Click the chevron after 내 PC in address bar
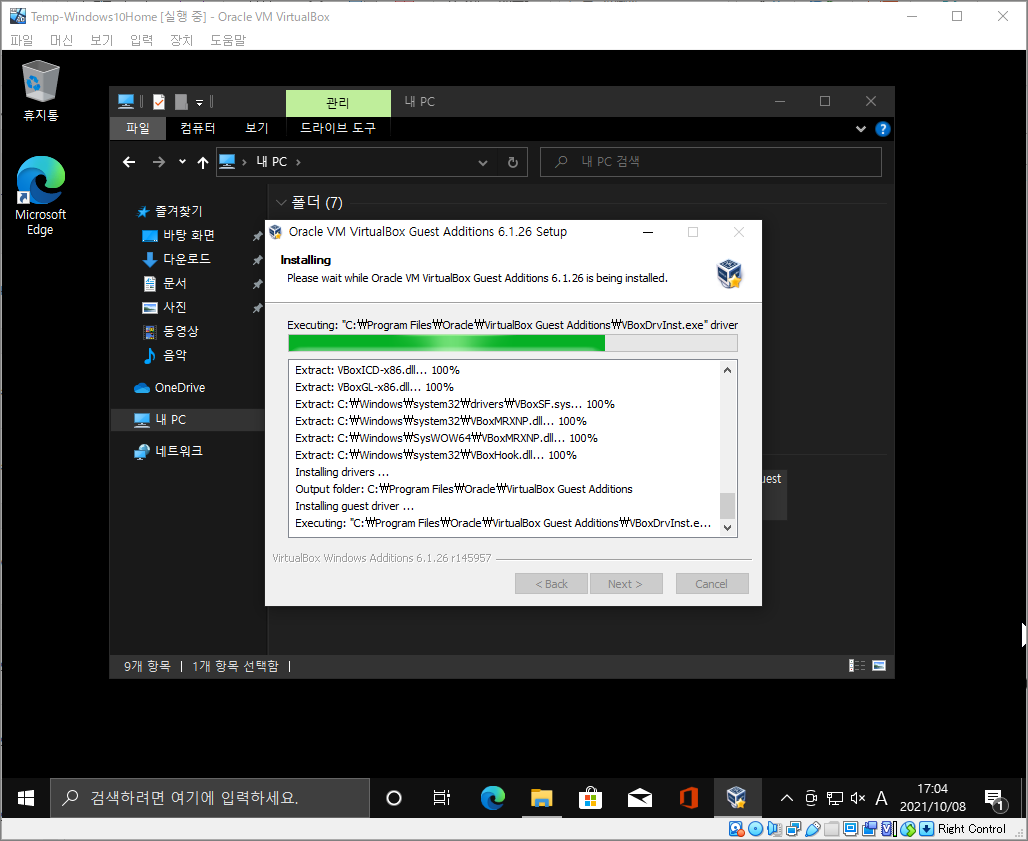1028x841 pixels. [298, 162]
